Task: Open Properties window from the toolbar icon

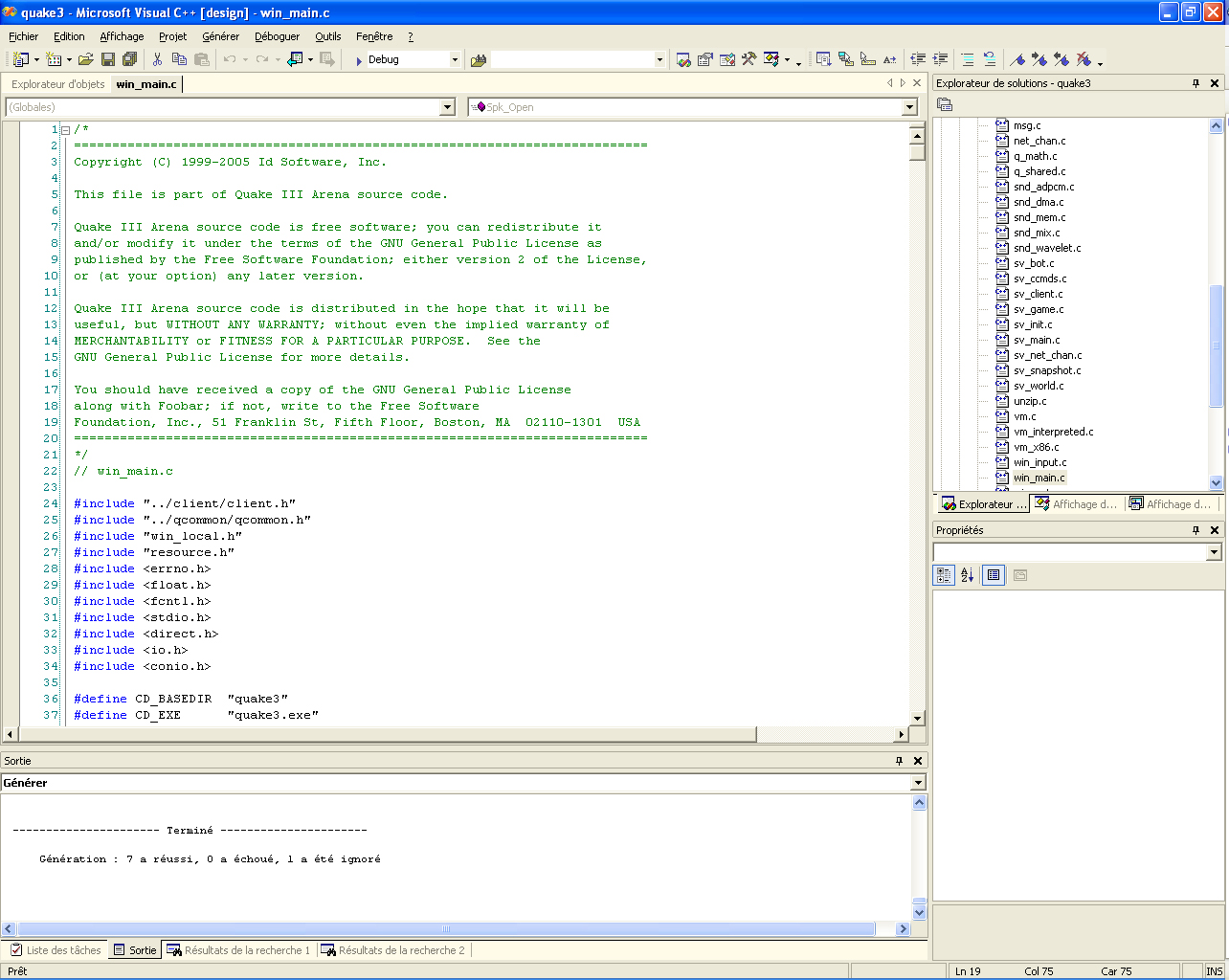Action: pyautogui.click(x=705, y=59)
